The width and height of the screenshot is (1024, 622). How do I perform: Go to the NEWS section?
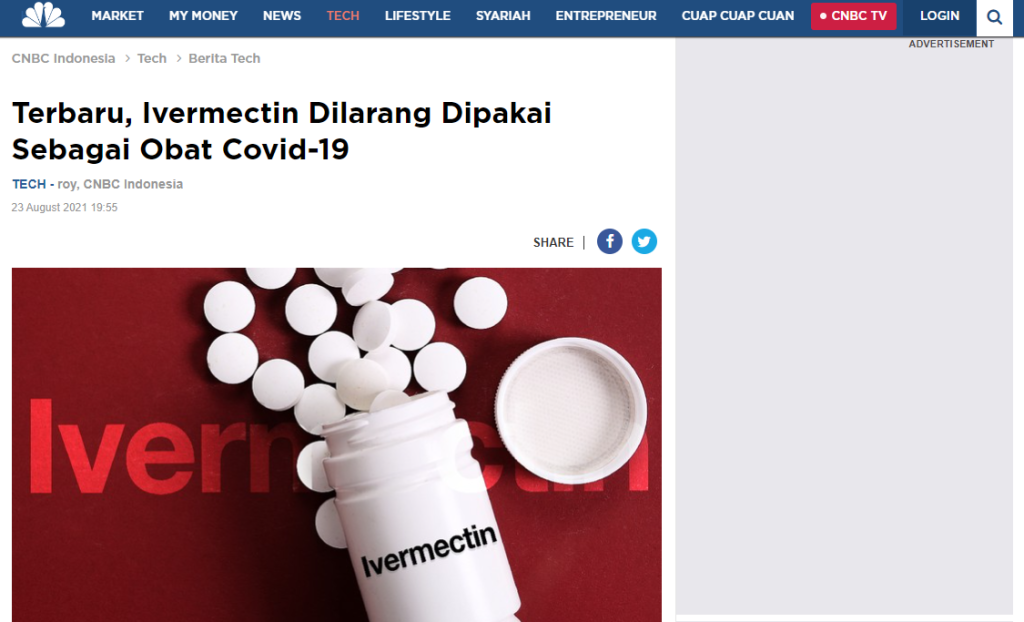click(x=282, y=16)
